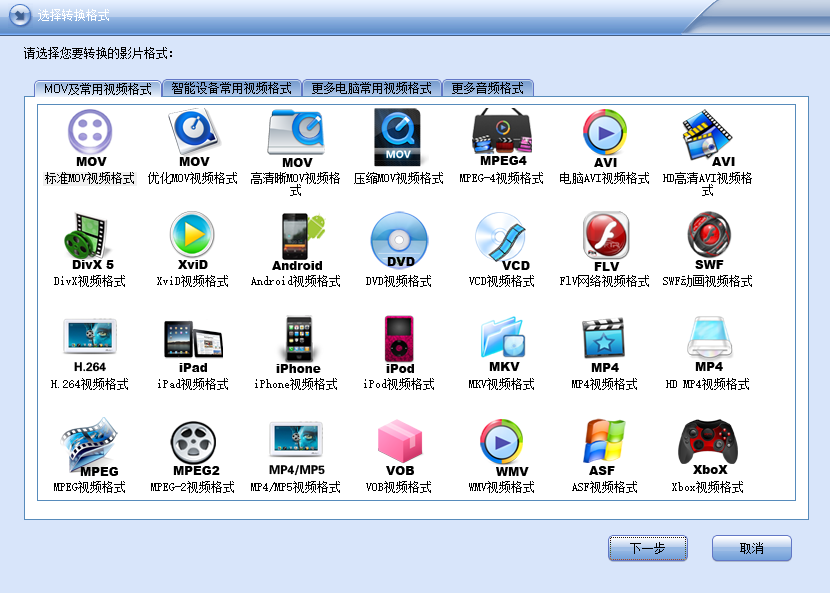Select the MPEG film strip icon (MPEG视频格式)
Screen dimensions: 830x593
click(90, 447)
